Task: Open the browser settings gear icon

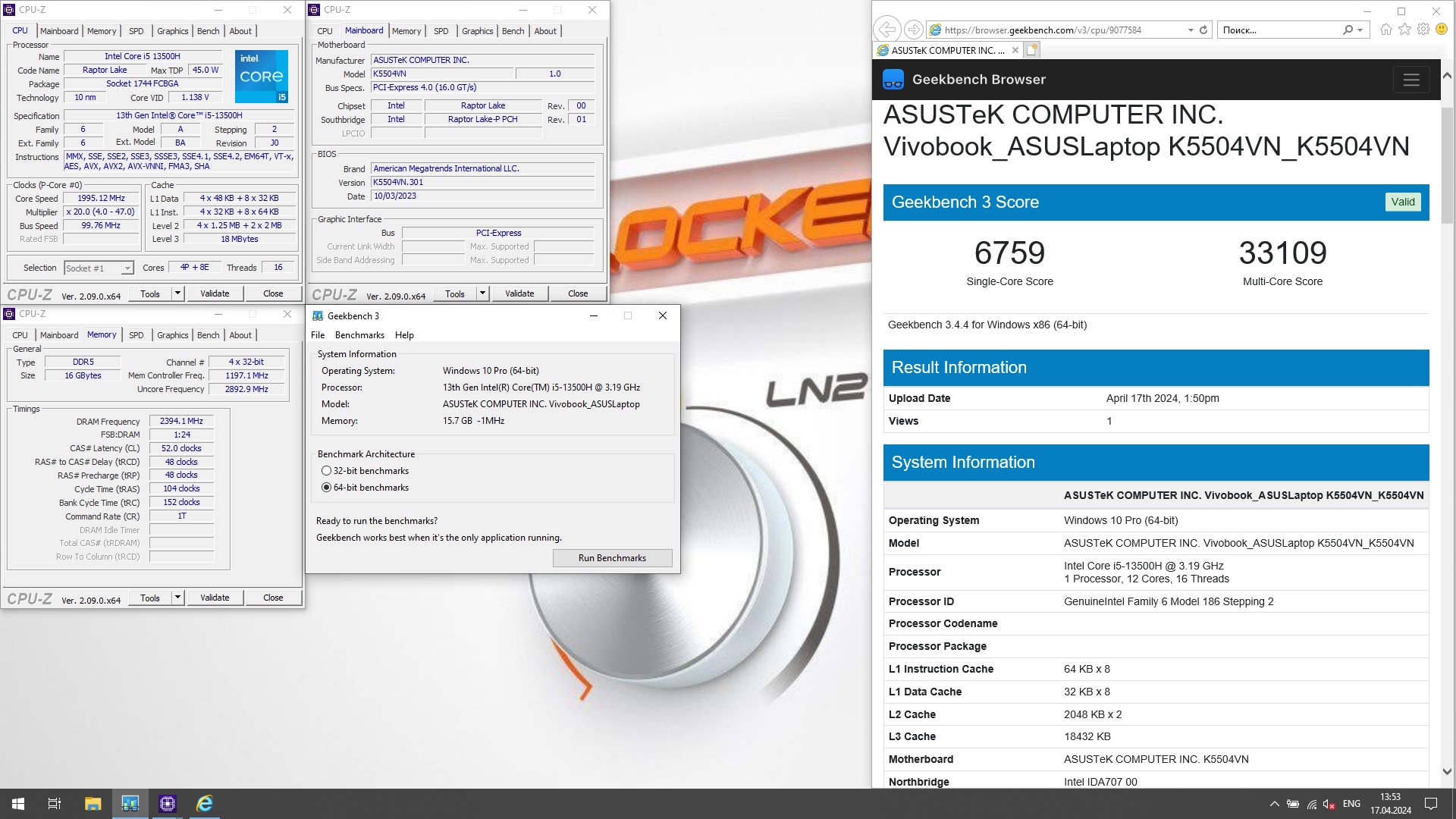Action: point(1423,30)
